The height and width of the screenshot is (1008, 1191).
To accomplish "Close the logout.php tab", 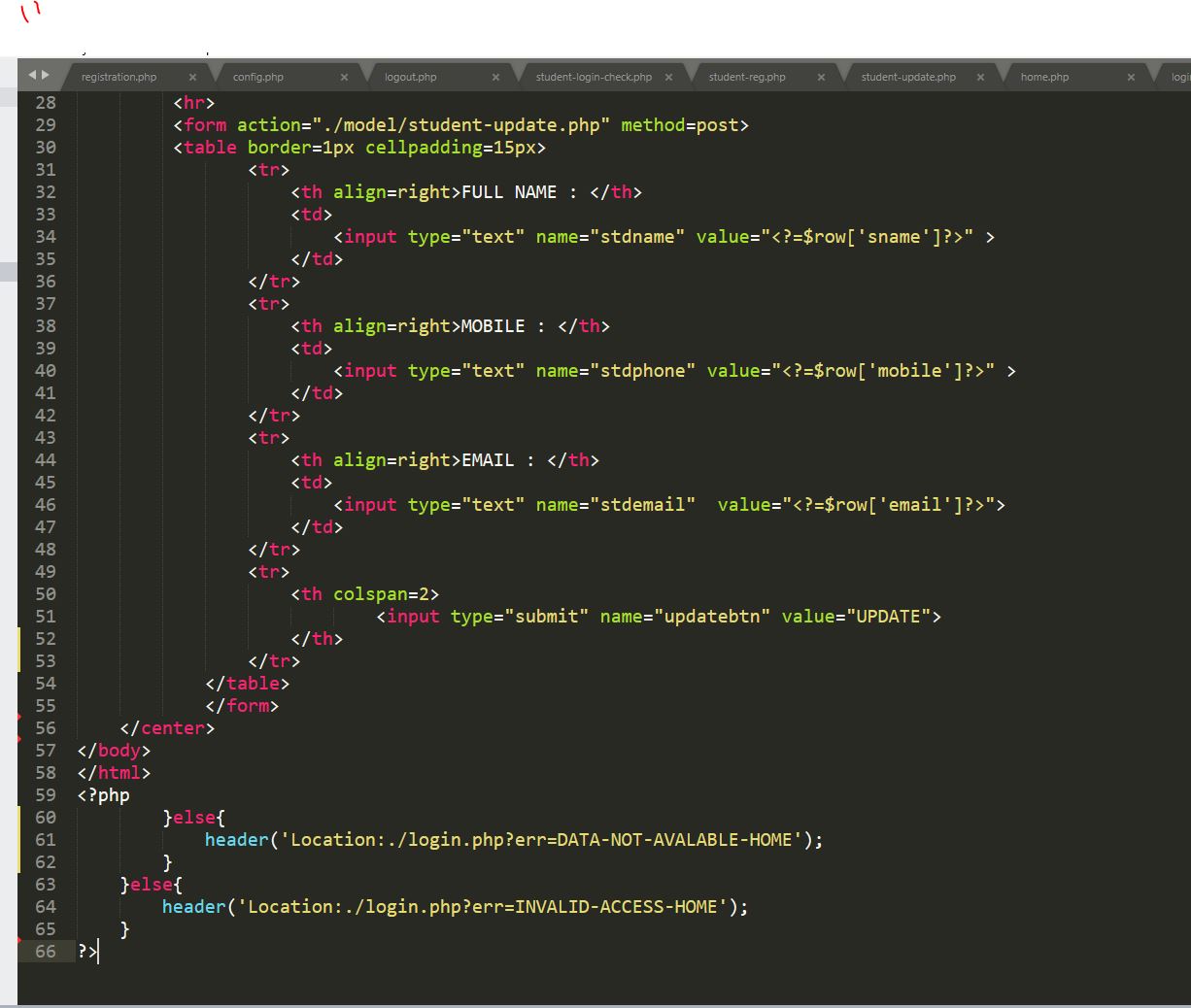I will [495, 77].
